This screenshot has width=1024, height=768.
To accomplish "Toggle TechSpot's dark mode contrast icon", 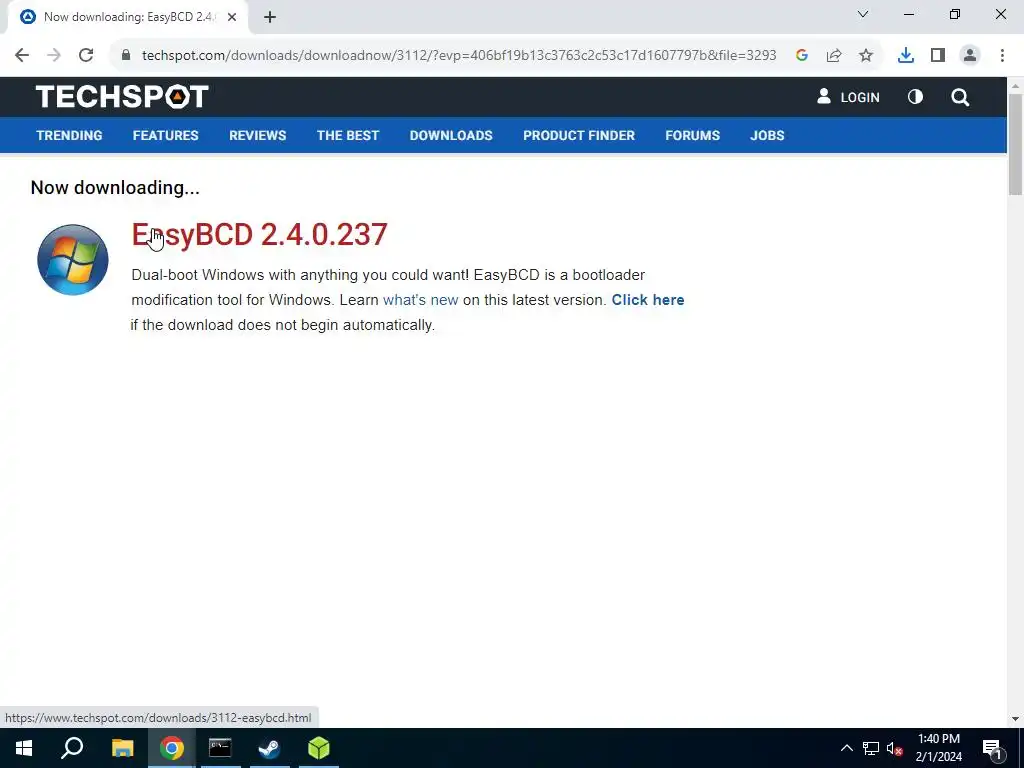I will pyautogui.click(x=915, y=97).
